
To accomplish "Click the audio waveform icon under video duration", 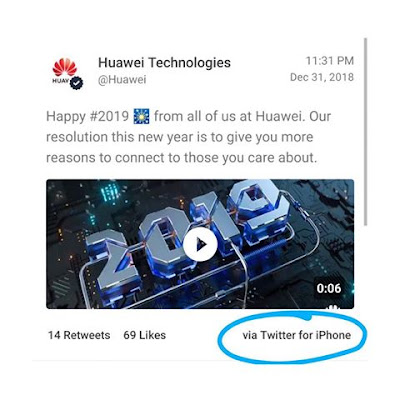I will 331,307.
